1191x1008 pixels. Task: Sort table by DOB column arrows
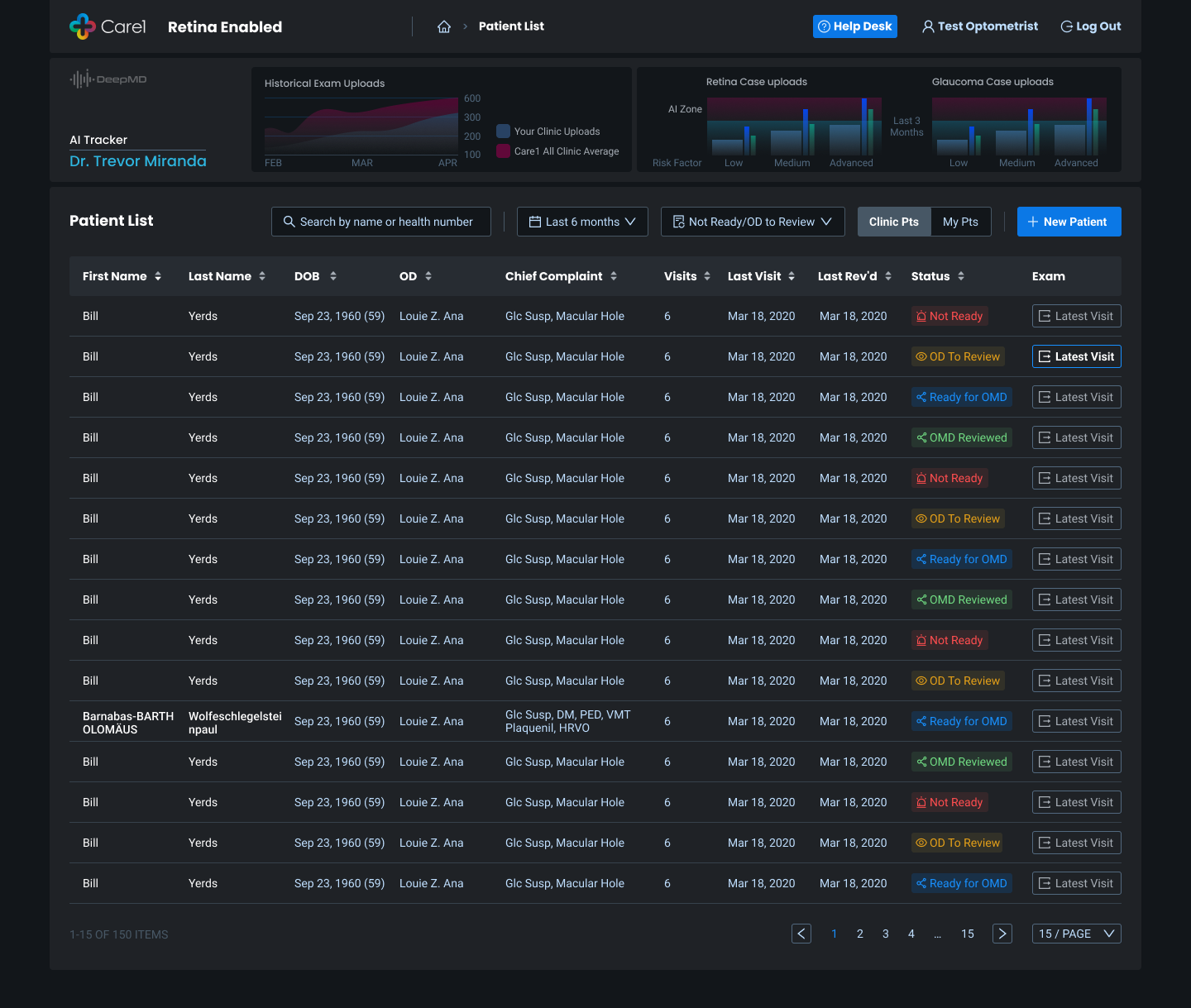(333, 276)
